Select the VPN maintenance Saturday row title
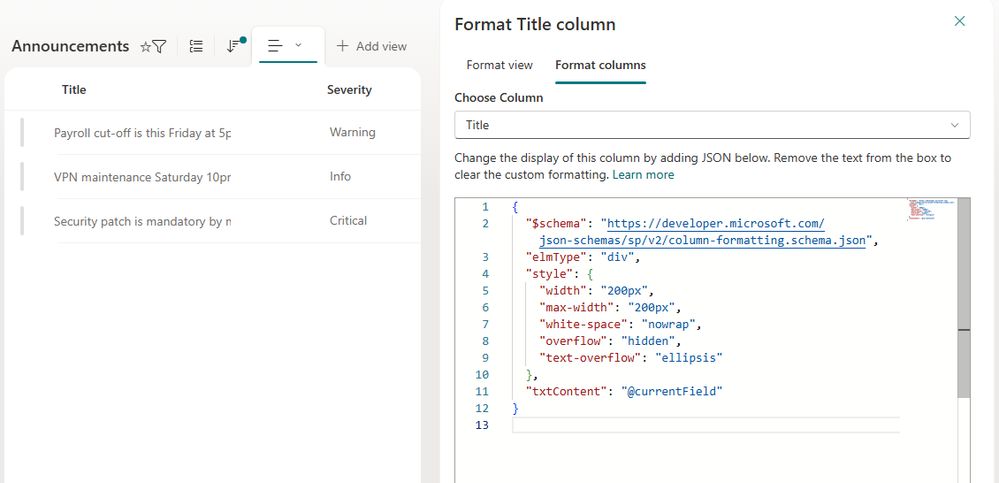Viewport: 999px width, 483px height. 143,177
